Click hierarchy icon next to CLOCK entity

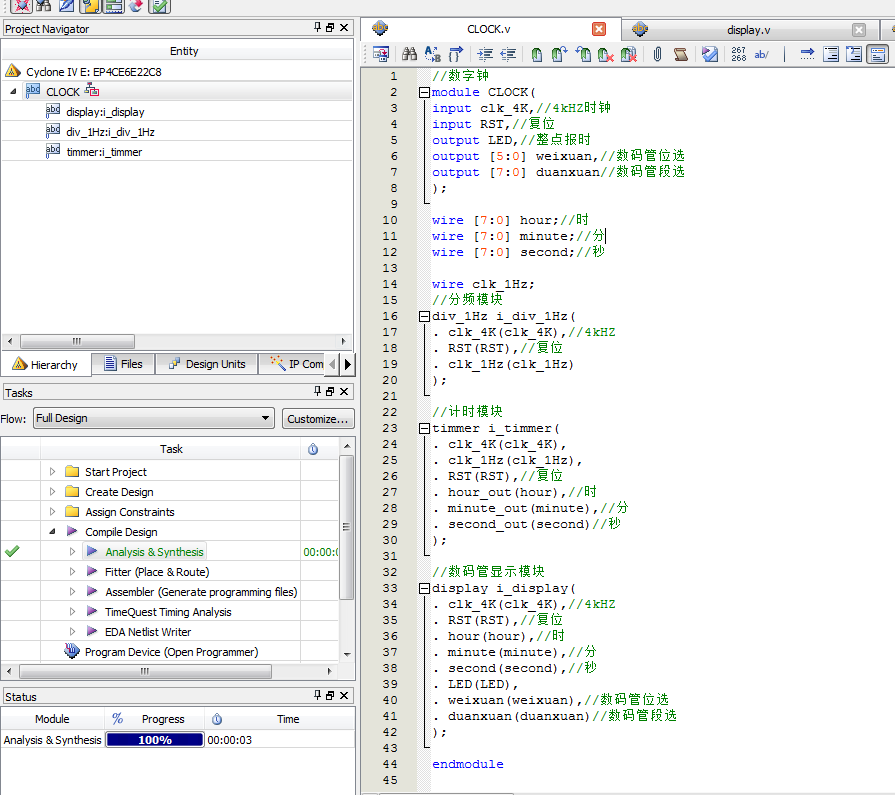[92, 90]
